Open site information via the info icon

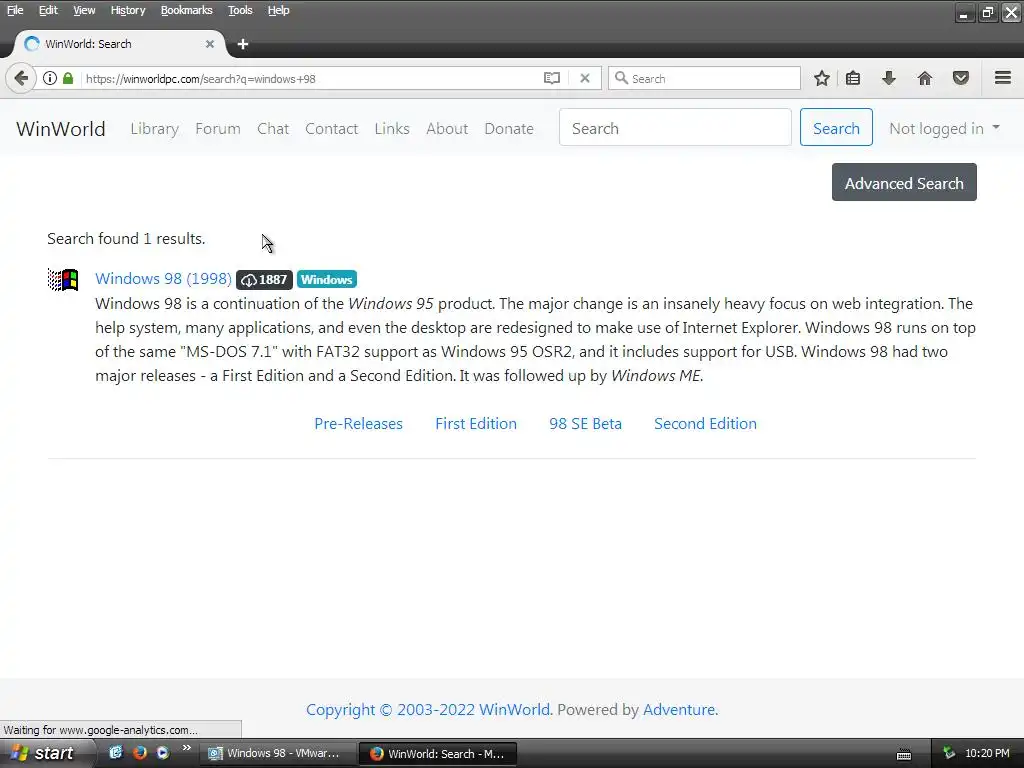[50, 78]
